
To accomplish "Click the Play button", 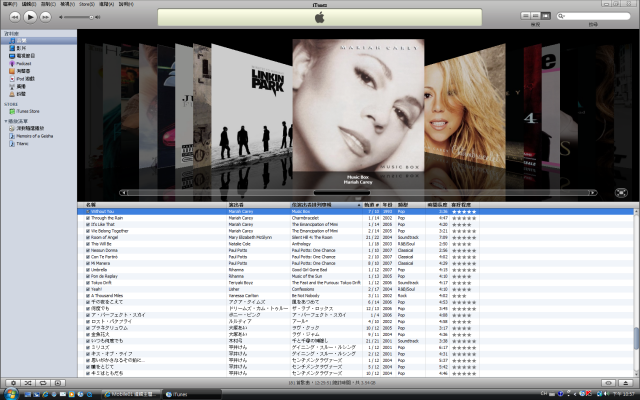I will (30, 17).
